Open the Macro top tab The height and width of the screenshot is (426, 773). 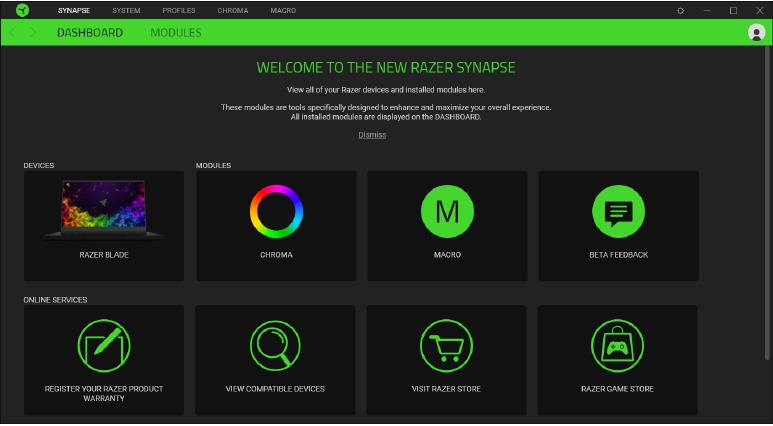pyautogui.click(x=283, y=10)
